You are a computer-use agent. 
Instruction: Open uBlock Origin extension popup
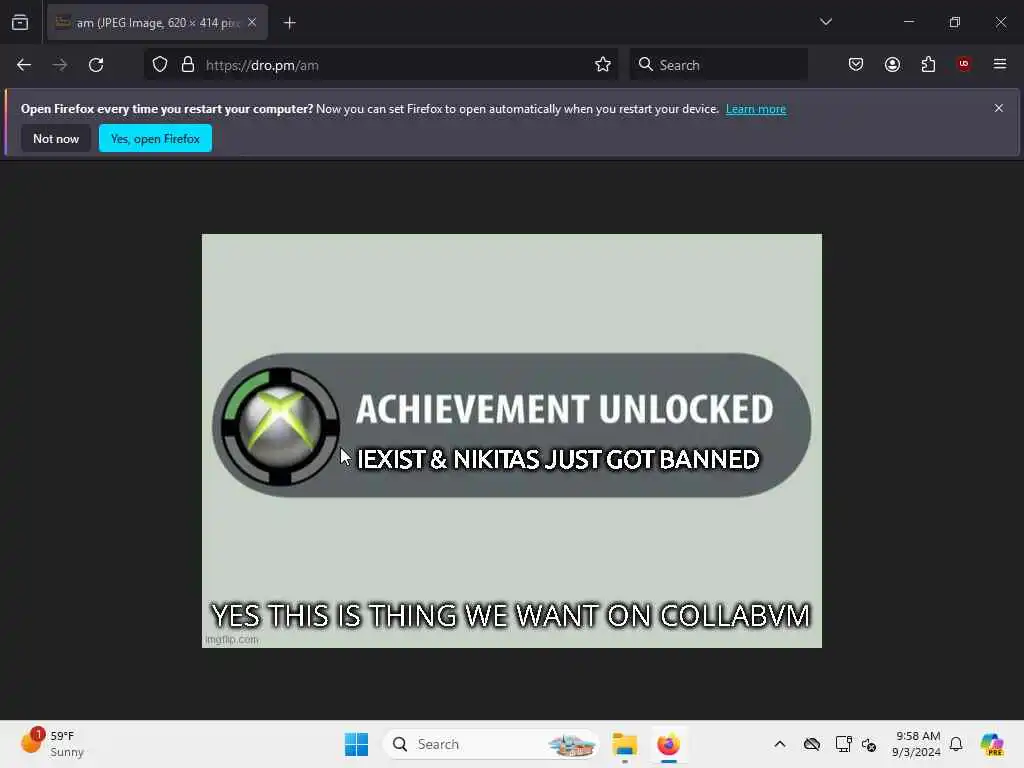click(x=964, y=64)
